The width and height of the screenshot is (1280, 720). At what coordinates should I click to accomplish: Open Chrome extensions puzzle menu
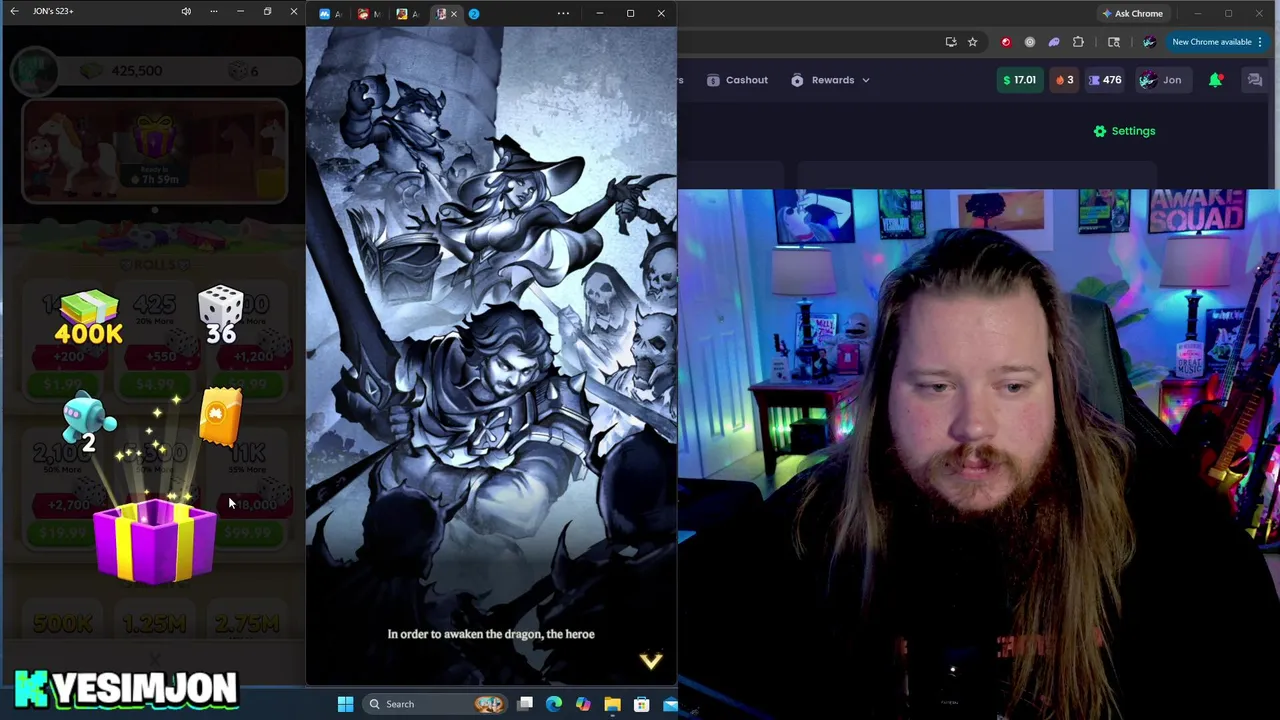[x=1078, y=42]
